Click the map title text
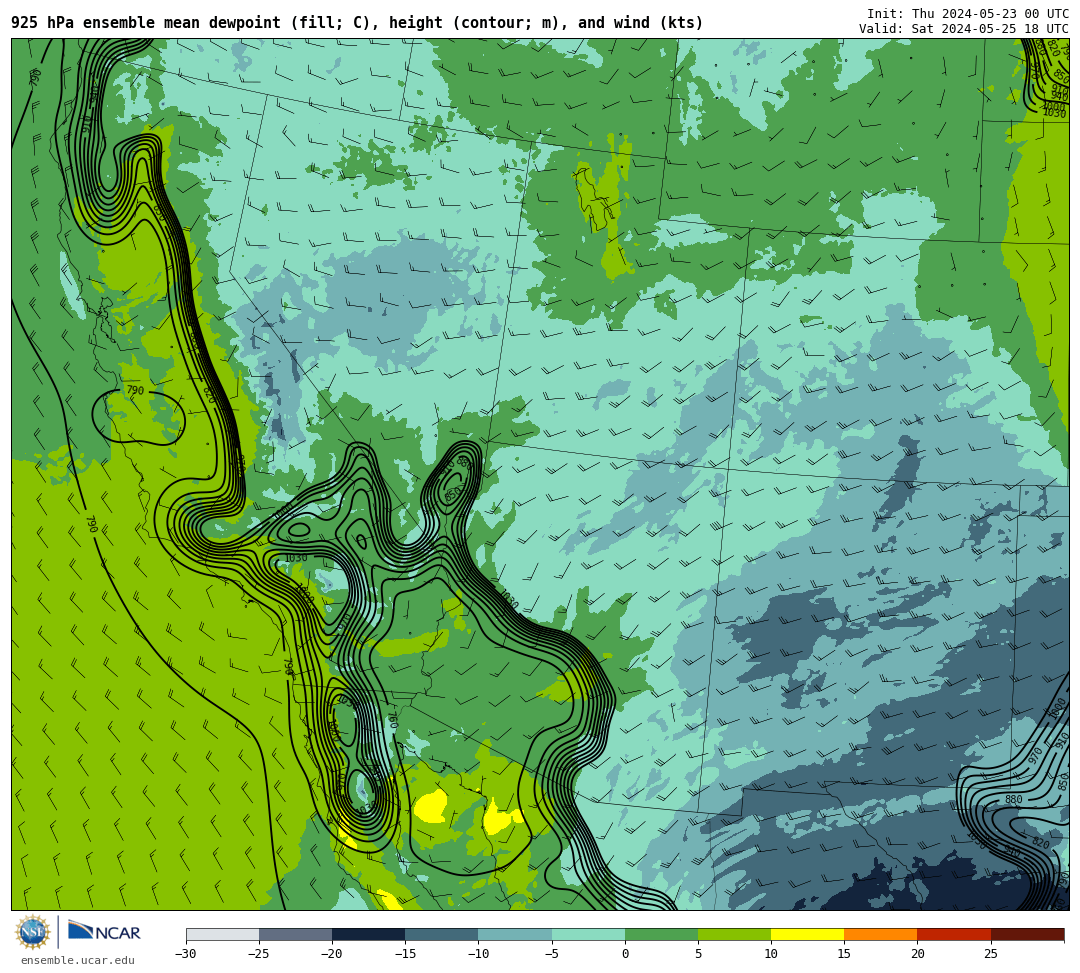The height and width of the screenshot is (973, 1080). 357,23
